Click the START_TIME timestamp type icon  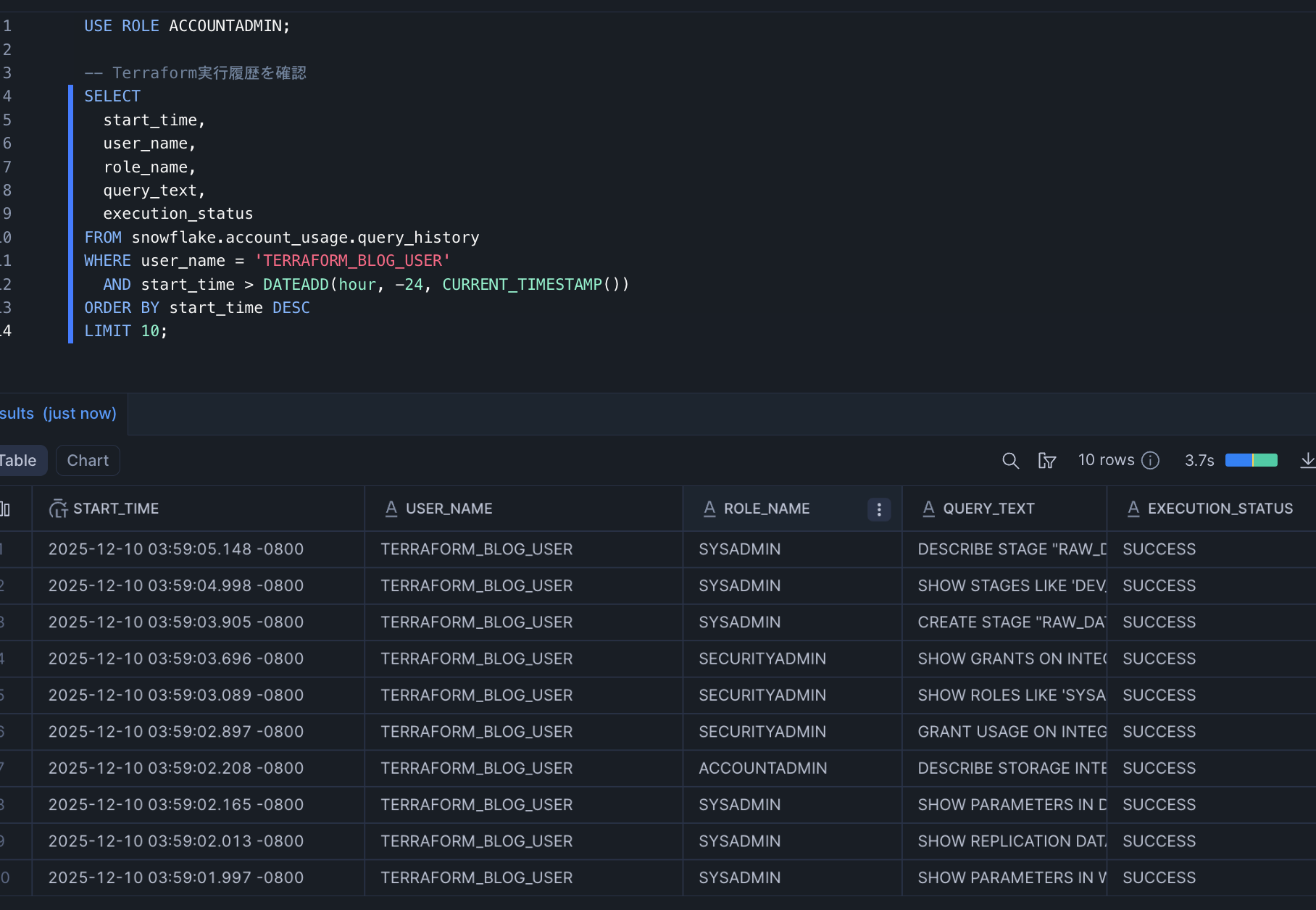(58, 509)
